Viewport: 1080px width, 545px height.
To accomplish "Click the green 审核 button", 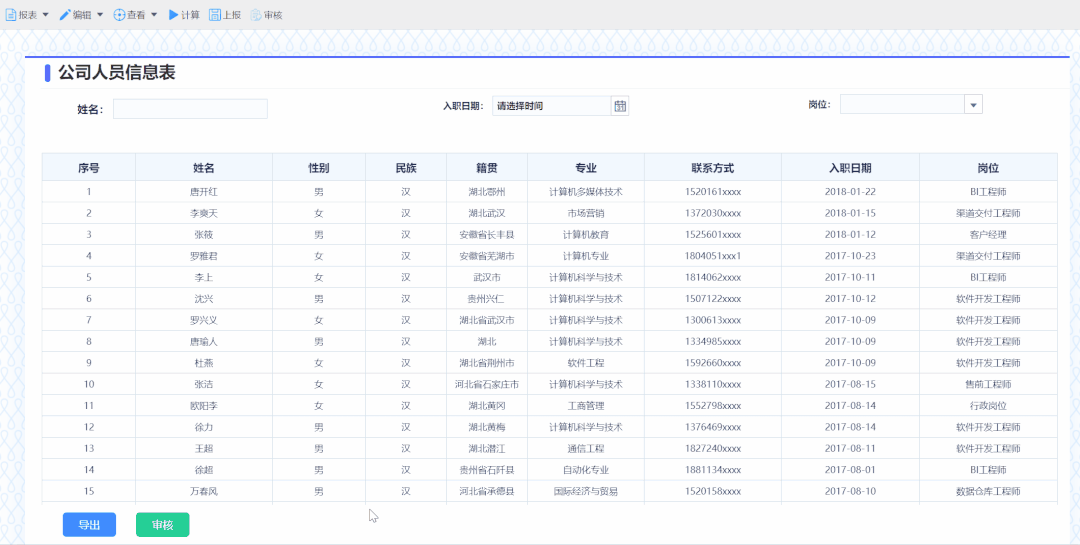I will coord(162,525).
